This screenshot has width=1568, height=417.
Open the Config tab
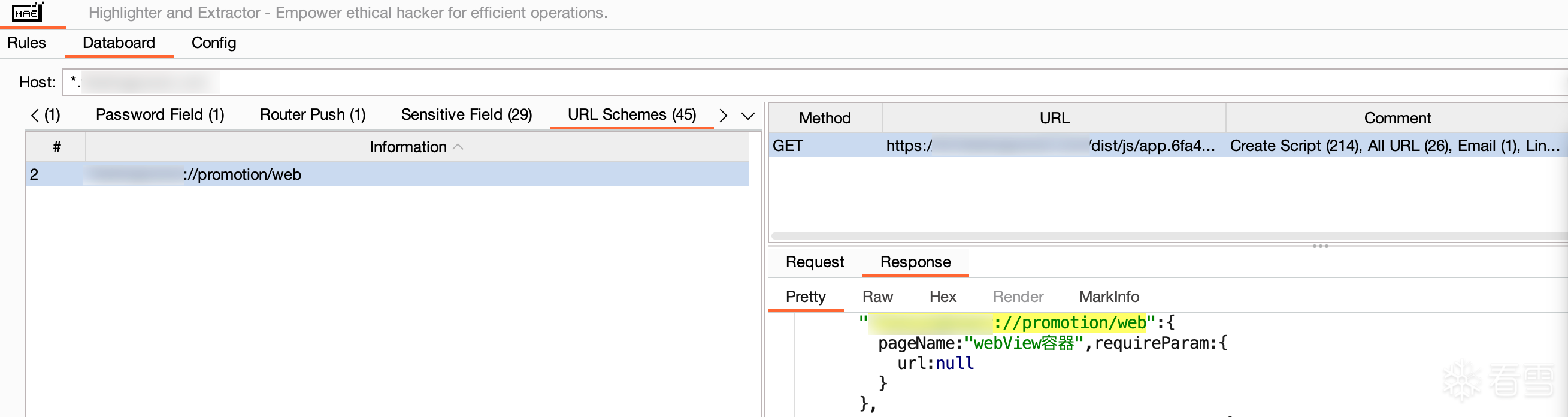[213, 43]
